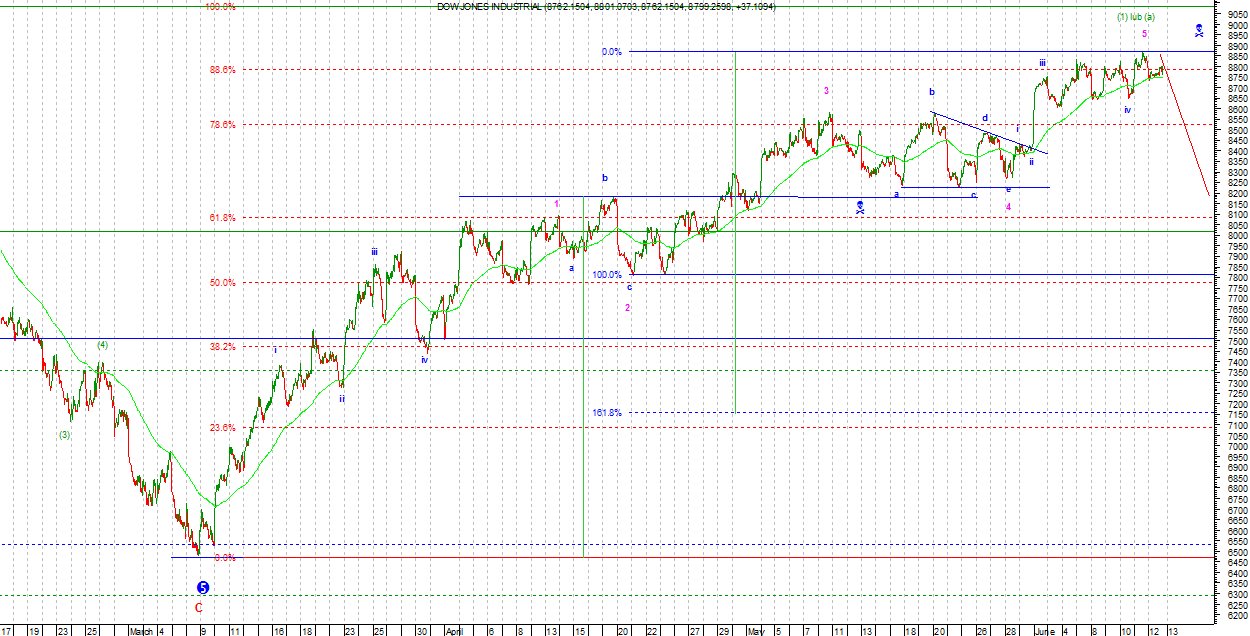The image size is (1250, 636).
Task: Select the green (3) wave label
Action: (x=64, y=434)
